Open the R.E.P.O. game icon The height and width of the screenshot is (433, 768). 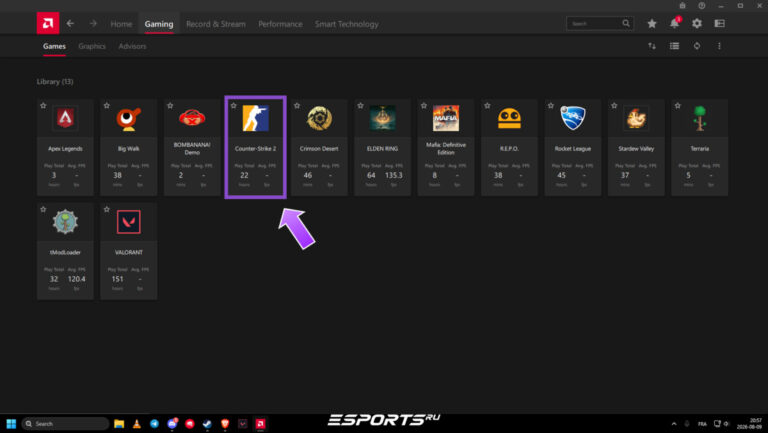click(x=509, y=118)
